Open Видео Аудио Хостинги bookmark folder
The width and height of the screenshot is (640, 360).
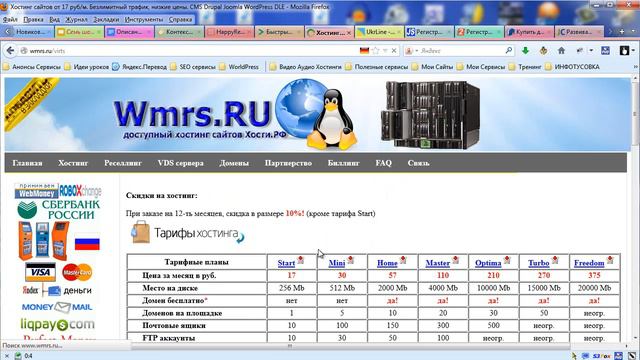tap(305, 67)
